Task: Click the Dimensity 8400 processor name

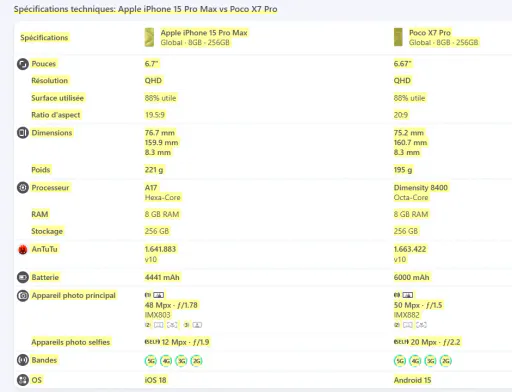Action: (421, 188)
